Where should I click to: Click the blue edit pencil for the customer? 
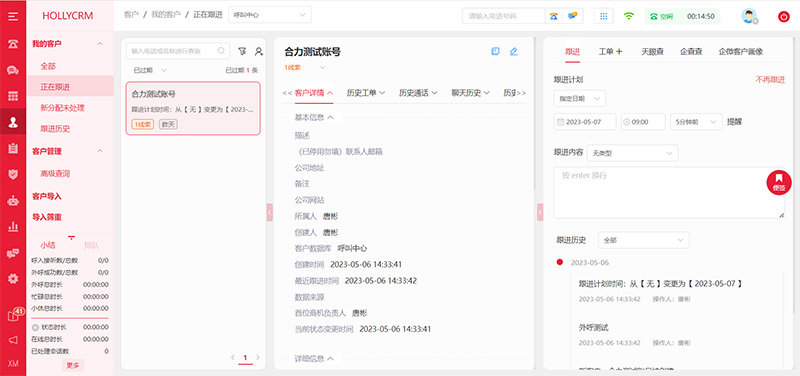514,51
